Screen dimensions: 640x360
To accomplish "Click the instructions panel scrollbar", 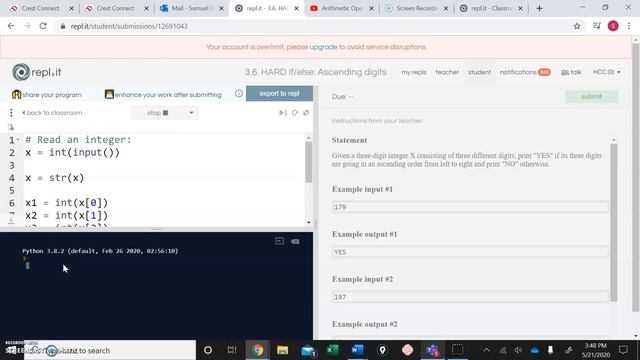I will [x=613, y=222].
